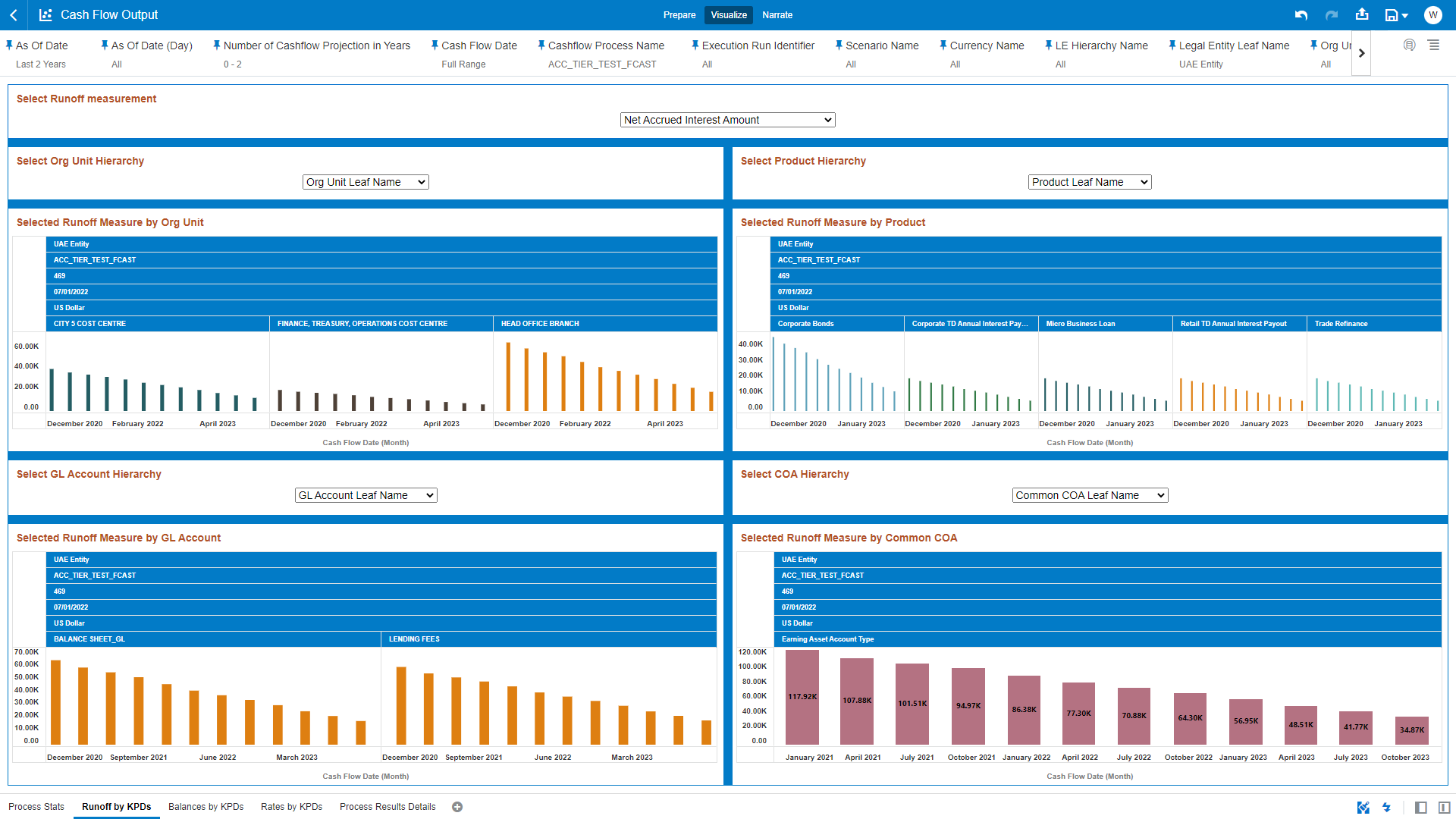Screen dimensions: 1456x819
Task: Open the Net Accrued Interest Amount dropdown
Action: click(x=727, y=120)
